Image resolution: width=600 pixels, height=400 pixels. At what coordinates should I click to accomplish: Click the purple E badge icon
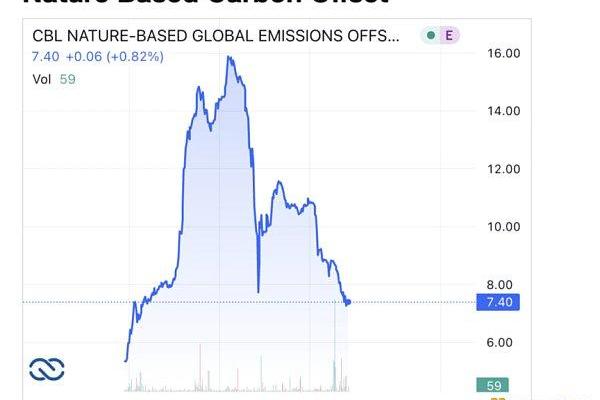pos(449,35)
